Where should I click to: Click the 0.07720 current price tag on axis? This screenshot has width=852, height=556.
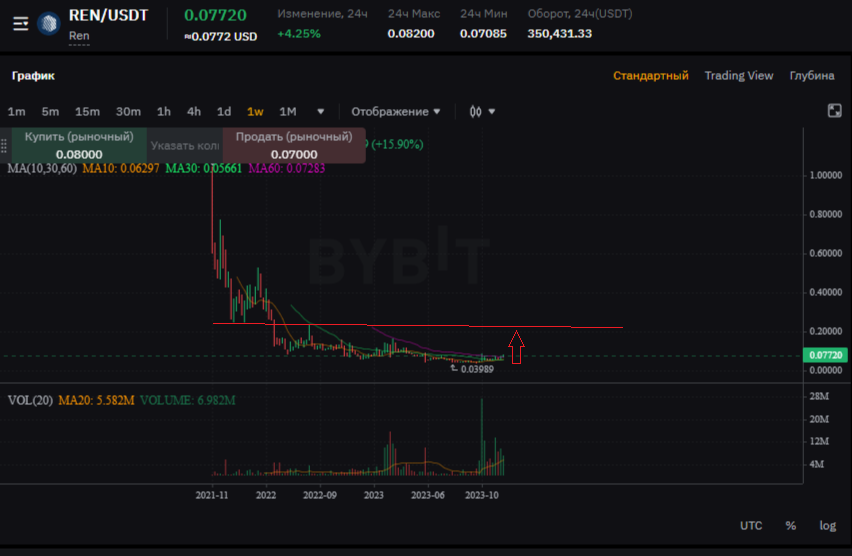(x=825, y=355)
